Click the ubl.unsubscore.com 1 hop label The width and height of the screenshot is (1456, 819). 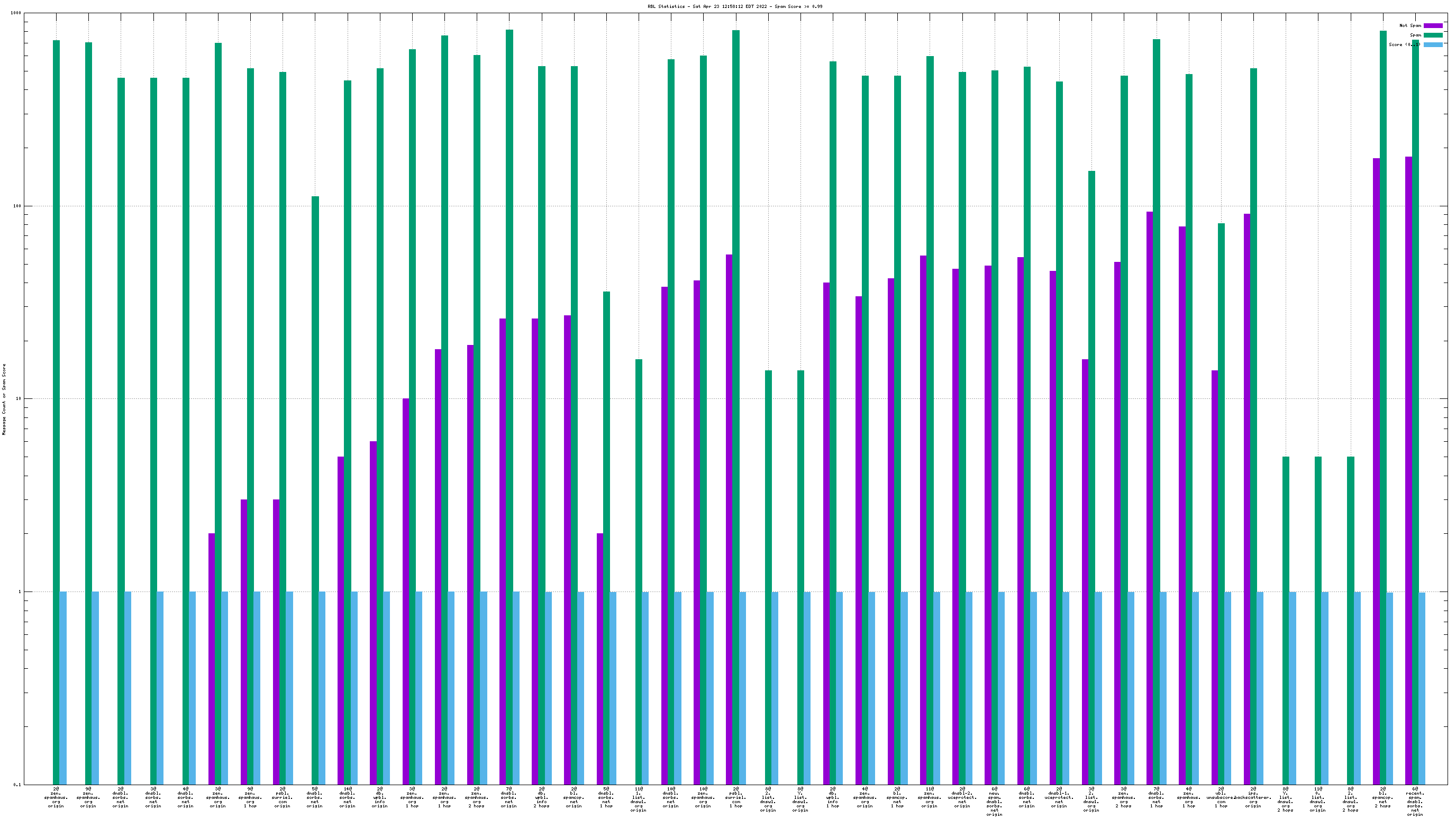tap(1221, 796)
